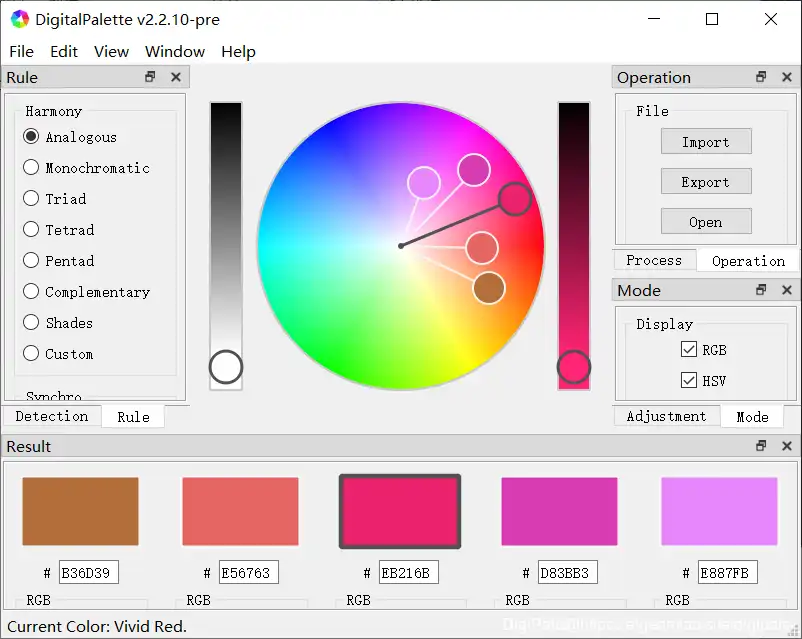Open the Edit menu

(64, 51)
